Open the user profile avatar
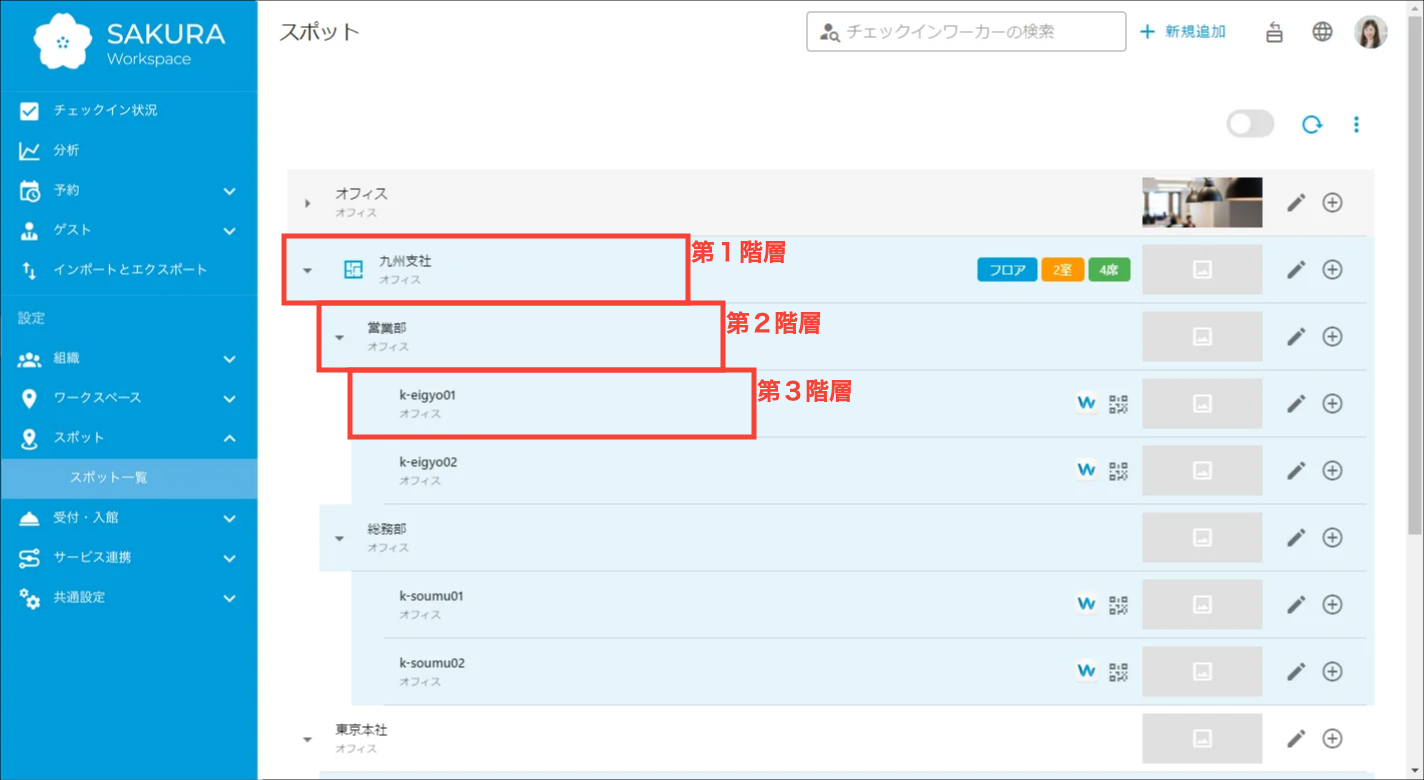Viewport: 1424px width, 780px height. pos(1370,32)
